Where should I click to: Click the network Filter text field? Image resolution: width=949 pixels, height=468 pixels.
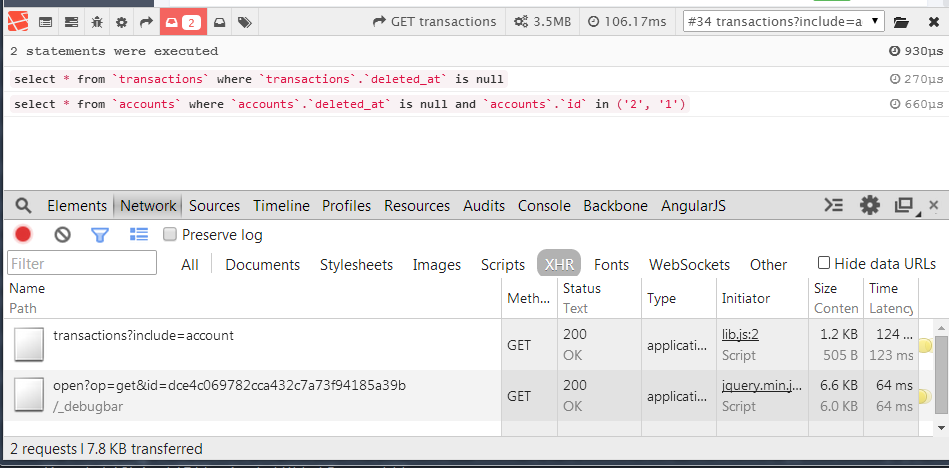82,263
